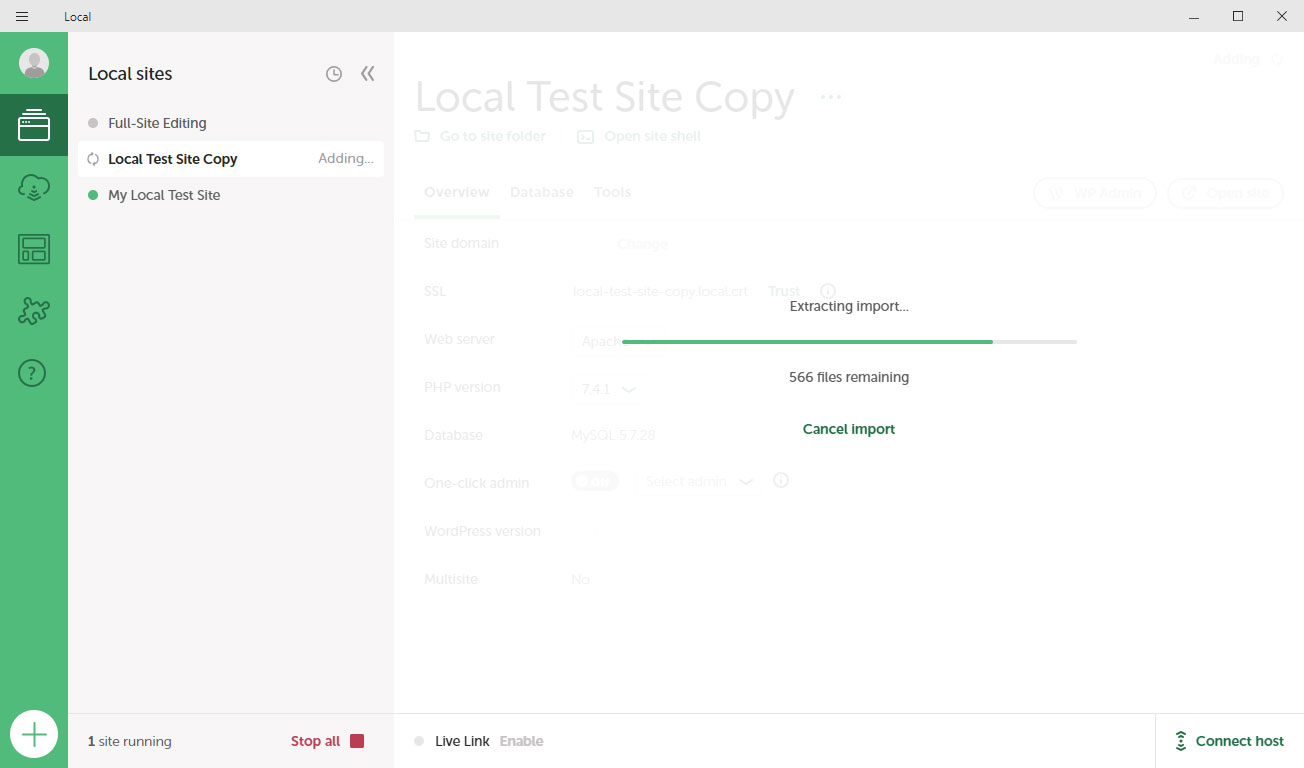Screen dimensions: 1304x768
Task: Open the site options ellipsis menu
Action: (831, 97)
